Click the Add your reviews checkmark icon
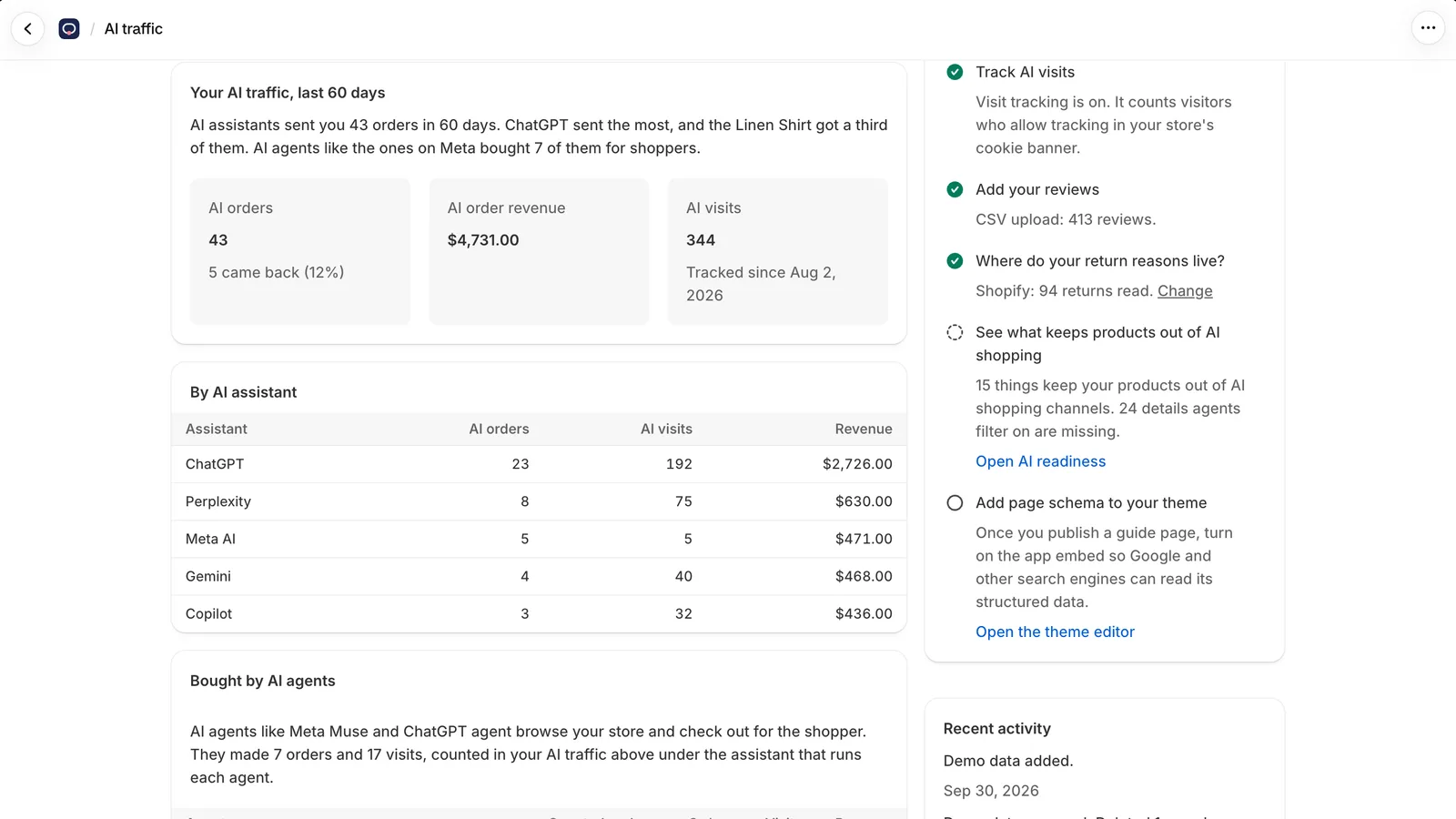The height and width of the screenshot is (819, 1456). [x=955, y=189]
